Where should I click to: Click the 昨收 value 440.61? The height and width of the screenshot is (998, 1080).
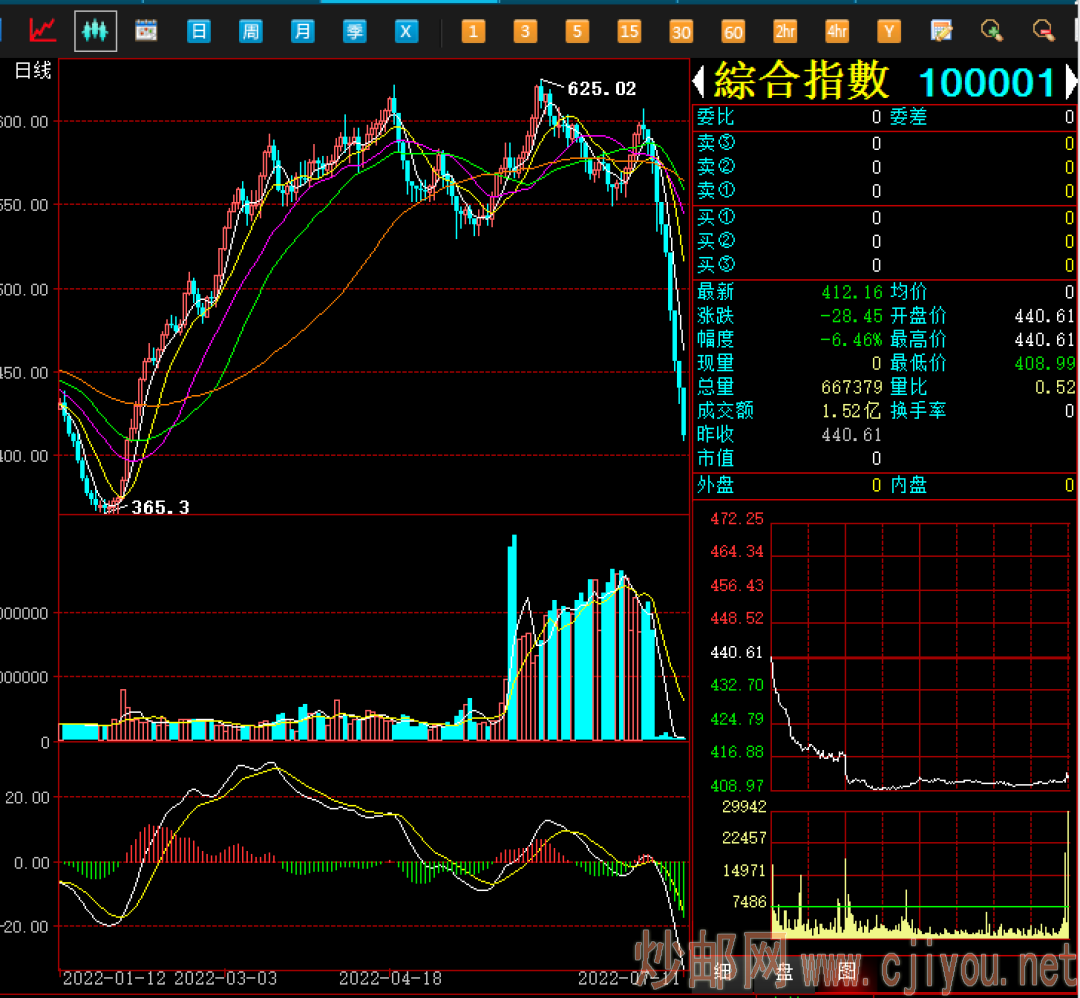[x=851, y=435]
